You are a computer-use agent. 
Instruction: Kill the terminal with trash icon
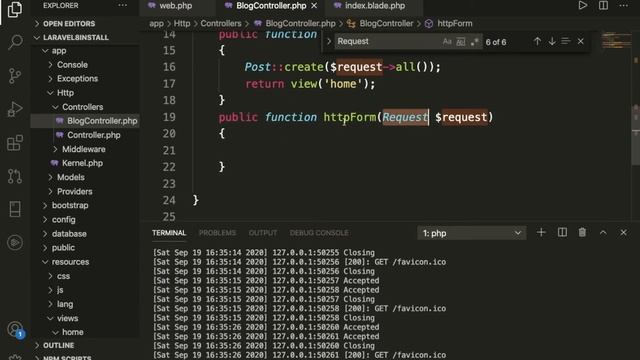(x=582, y=233)
